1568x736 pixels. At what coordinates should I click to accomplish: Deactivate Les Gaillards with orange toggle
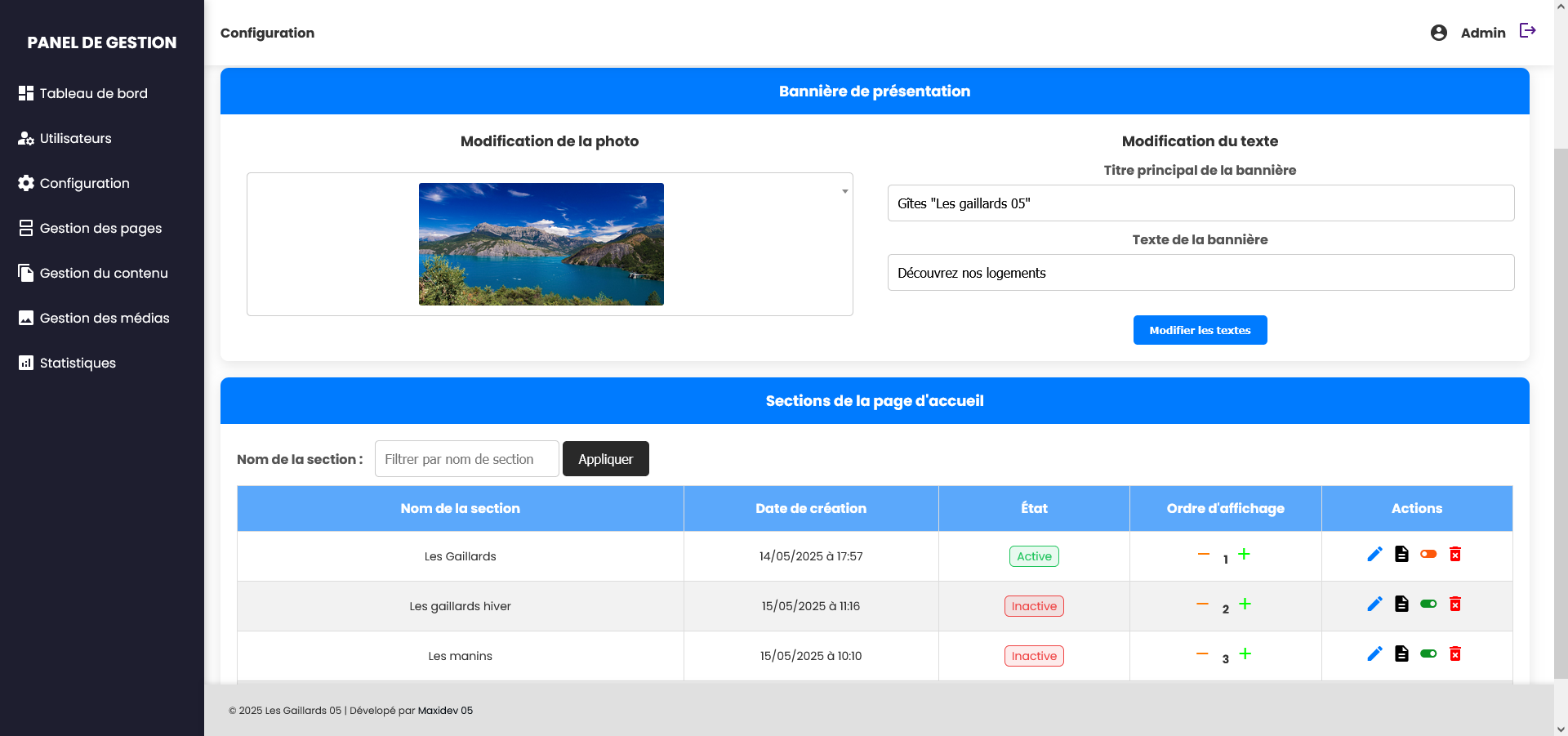(1428, 554)
